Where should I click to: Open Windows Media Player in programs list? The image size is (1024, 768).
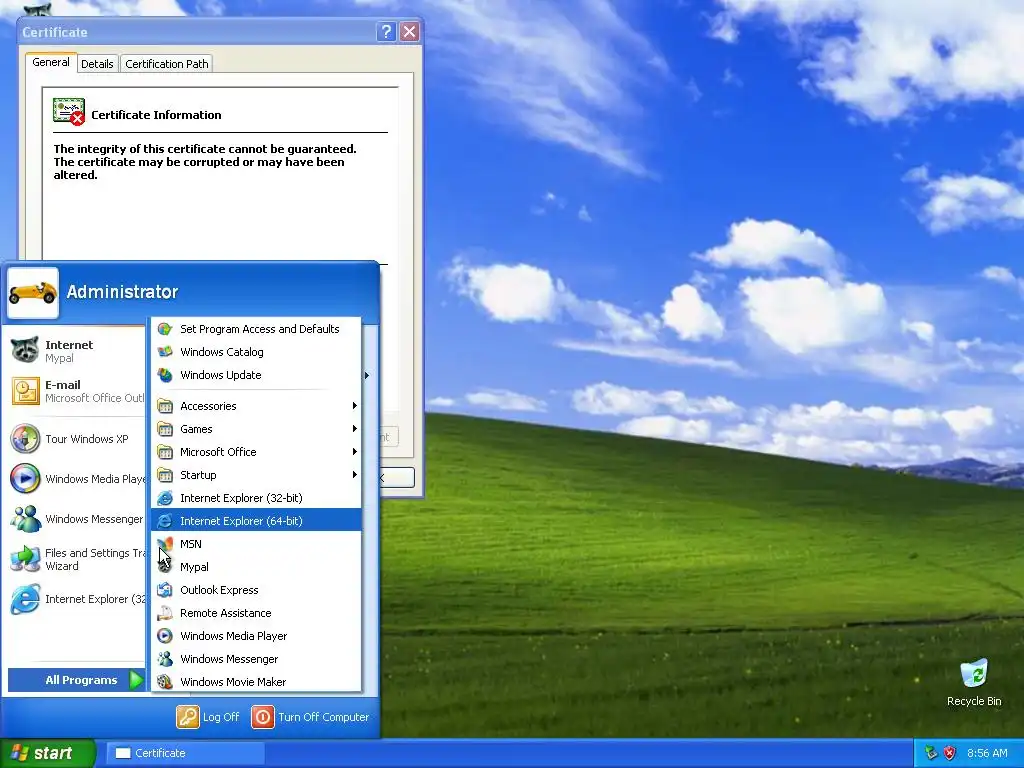(x=256, y=636)
